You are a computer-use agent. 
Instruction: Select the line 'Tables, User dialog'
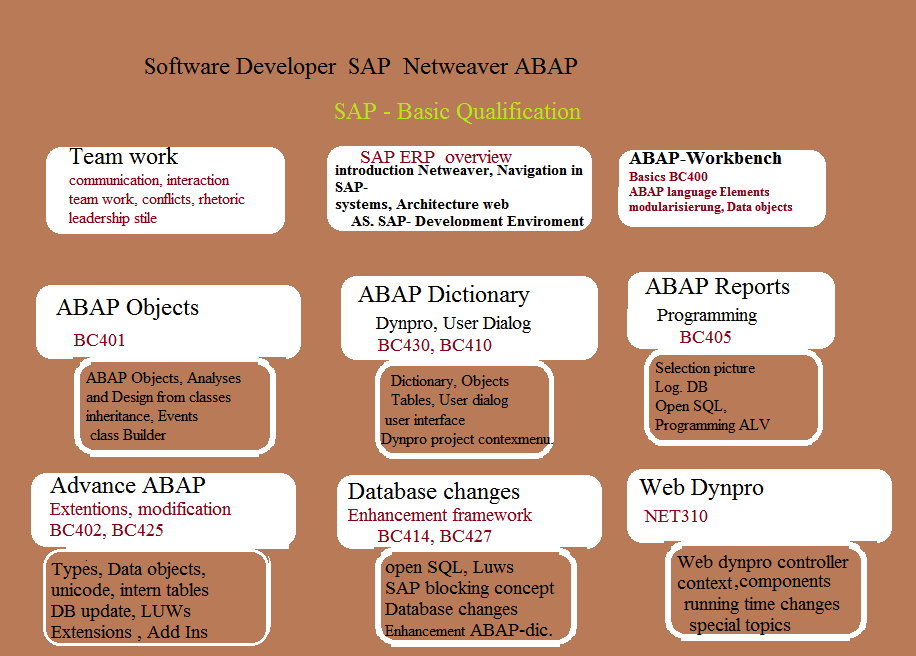click(x=450, y=400)
